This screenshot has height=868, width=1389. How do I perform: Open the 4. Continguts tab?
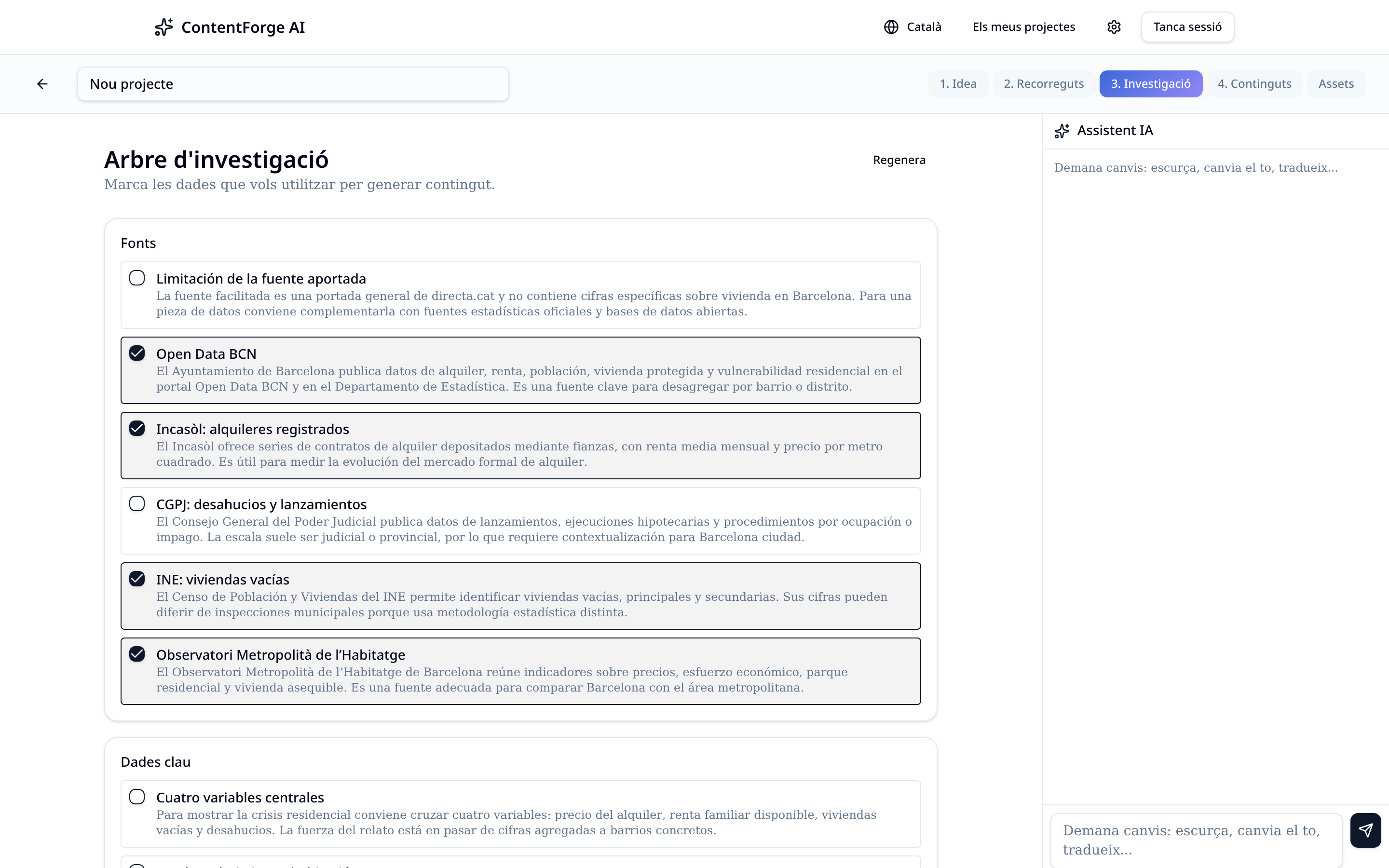click(x=1255, y=84)
